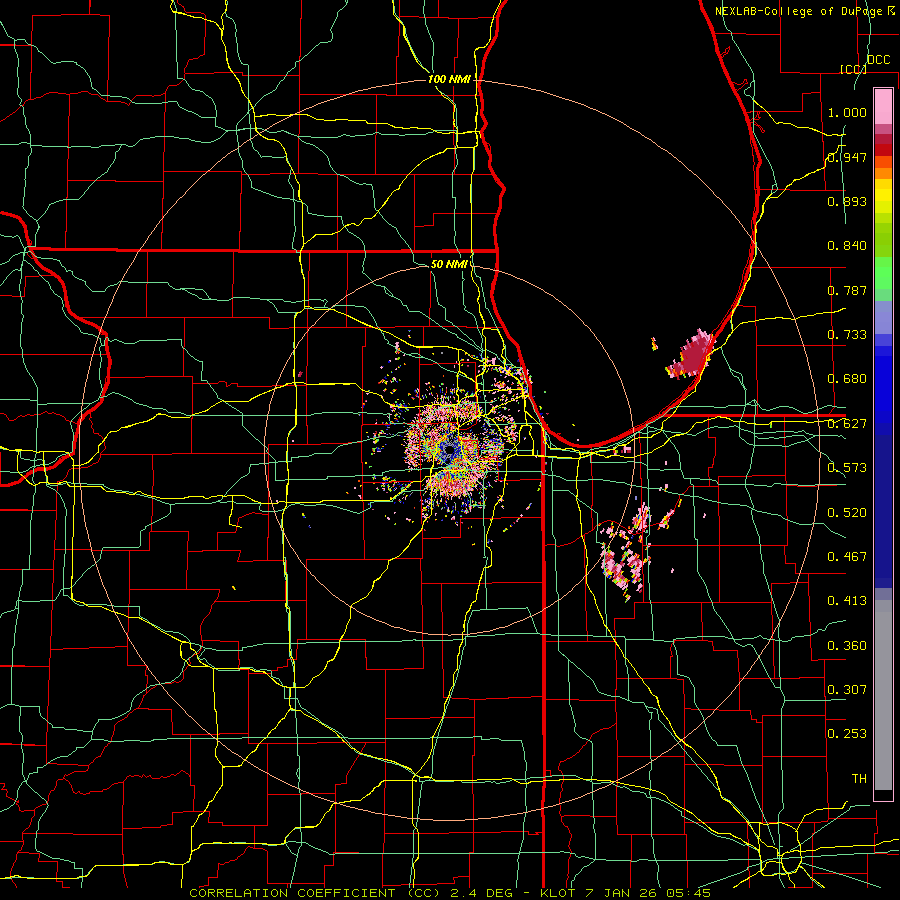
Task: Click the 0.627 scale value
Action: (847, 424)
